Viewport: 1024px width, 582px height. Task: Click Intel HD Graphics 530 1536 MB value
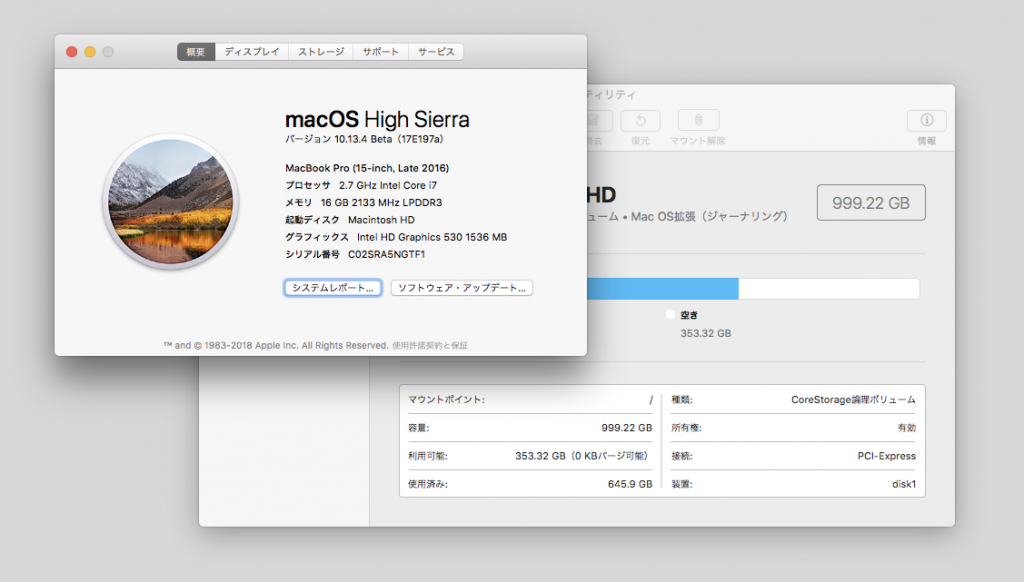tap(432, 237)
